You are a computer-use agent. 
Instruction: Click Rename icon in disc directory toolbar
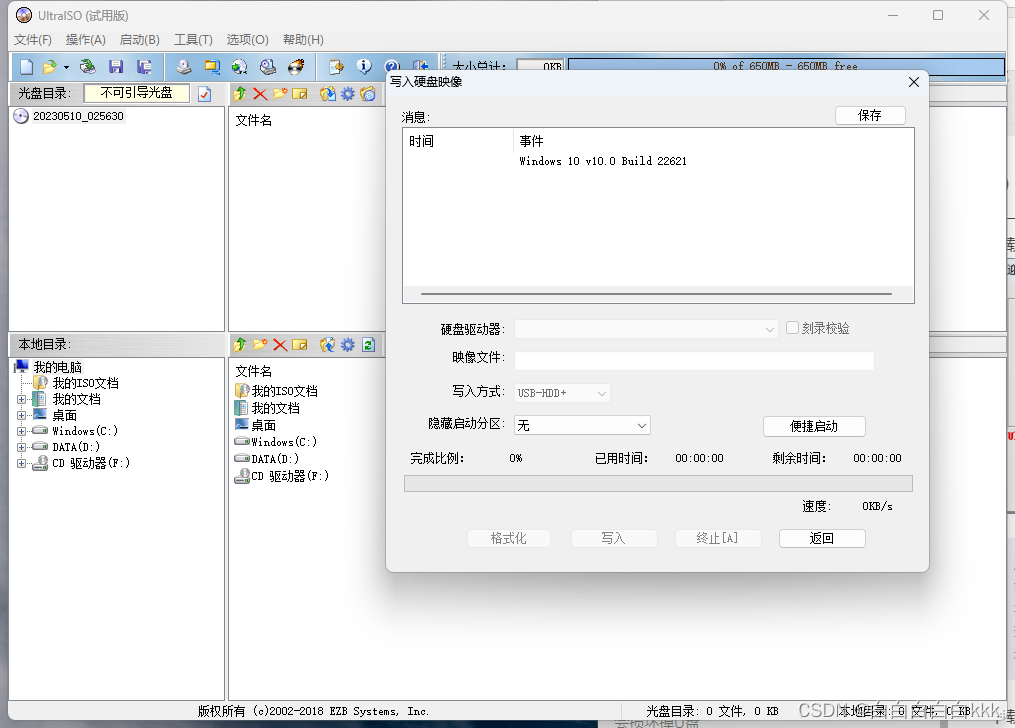(300, 94)
